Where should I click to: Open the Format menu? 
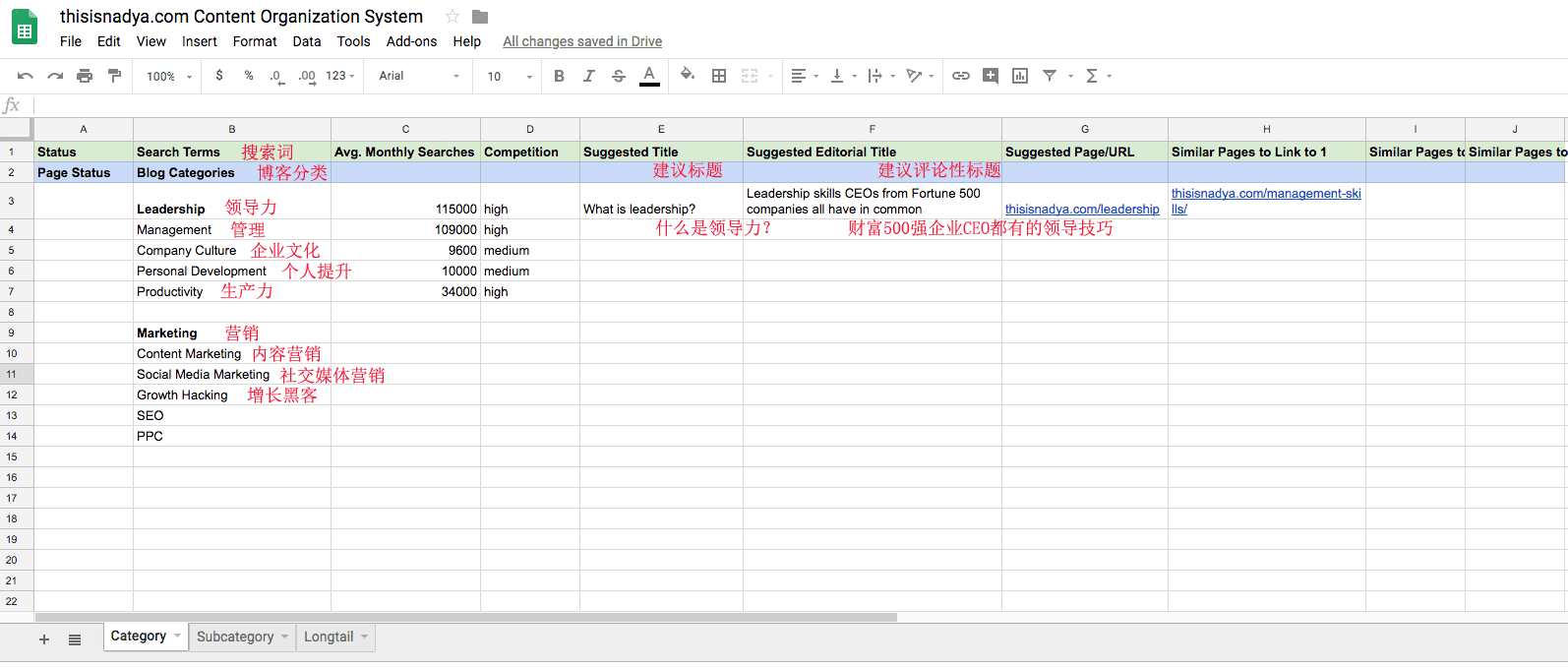click(x=255, y=41)
